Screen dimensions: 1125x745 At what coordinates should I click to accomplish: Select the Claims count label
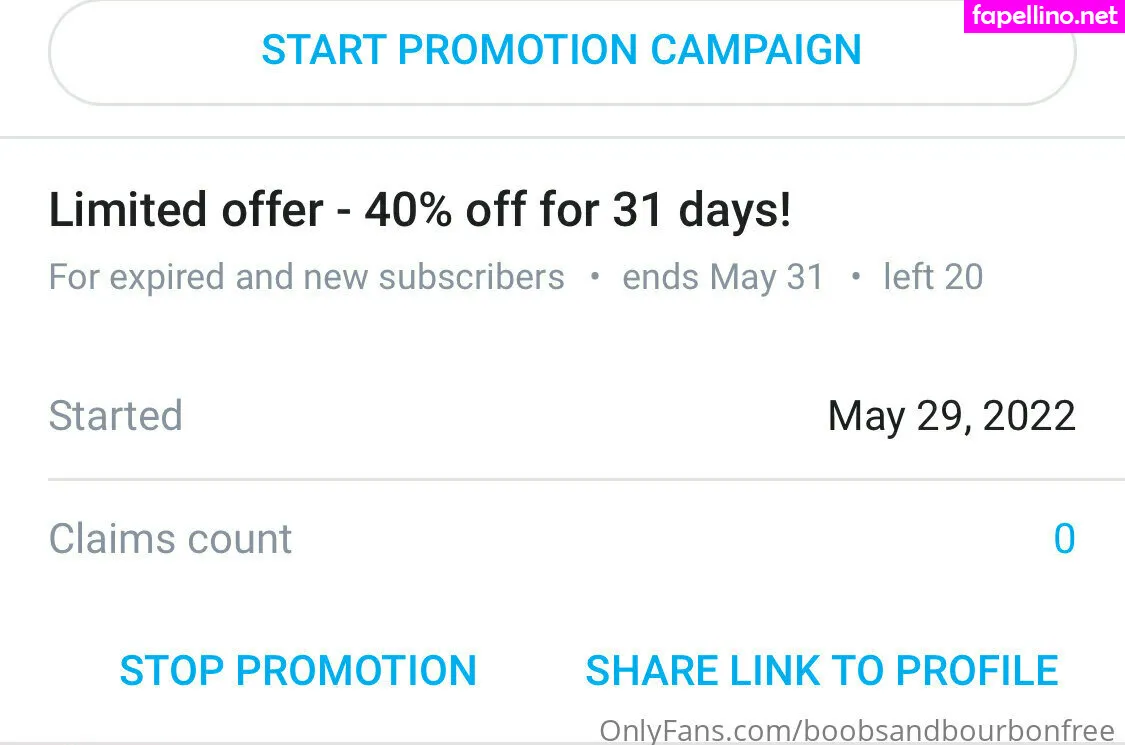[170, 538]
